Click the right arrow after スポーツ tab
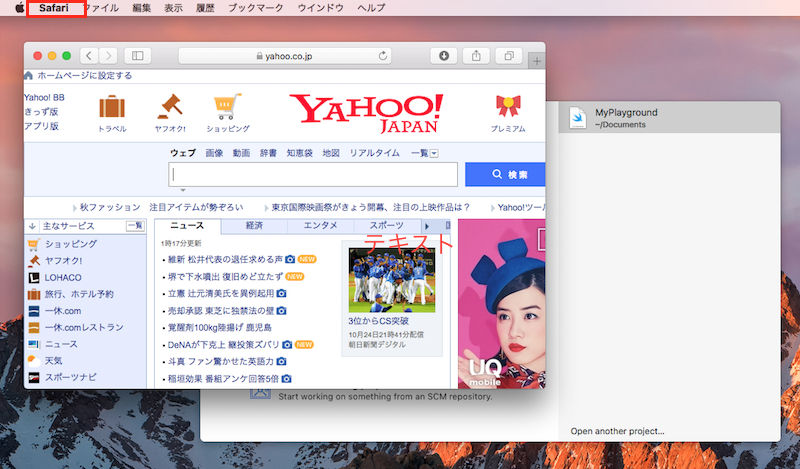 [x=427, y=226]
